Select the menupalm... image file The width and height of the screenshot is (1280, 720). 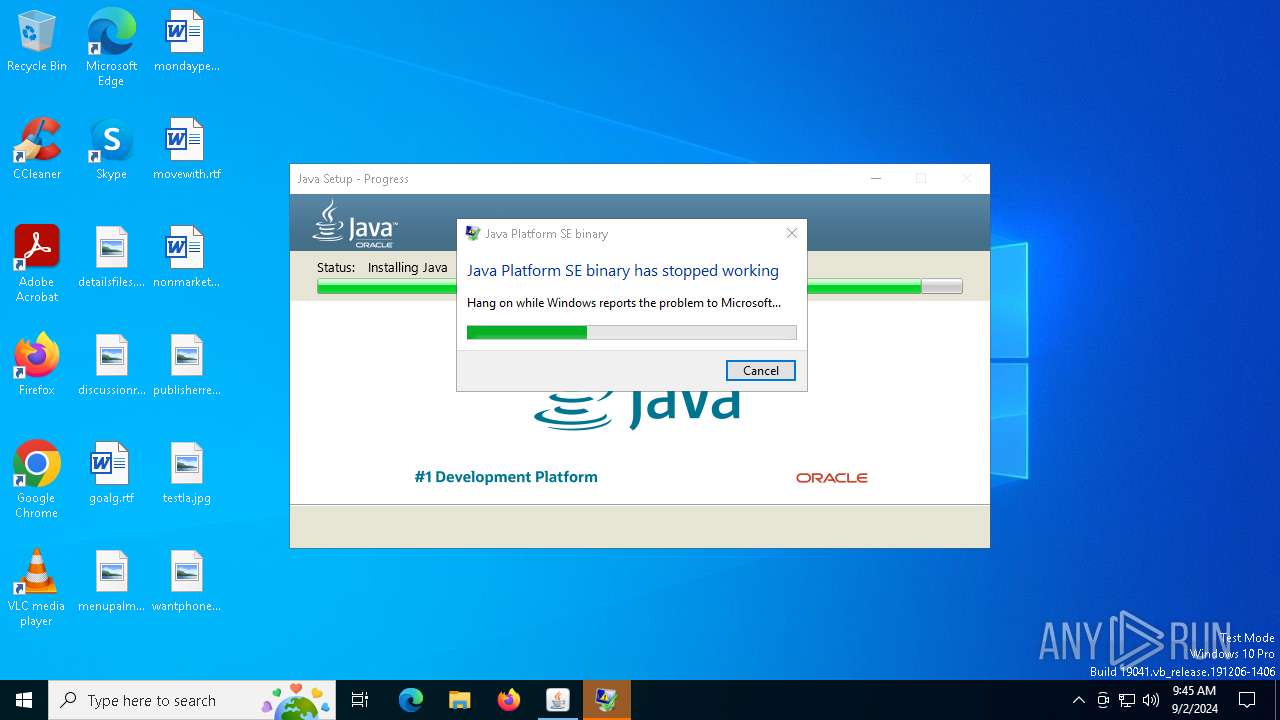pos(111,582)
